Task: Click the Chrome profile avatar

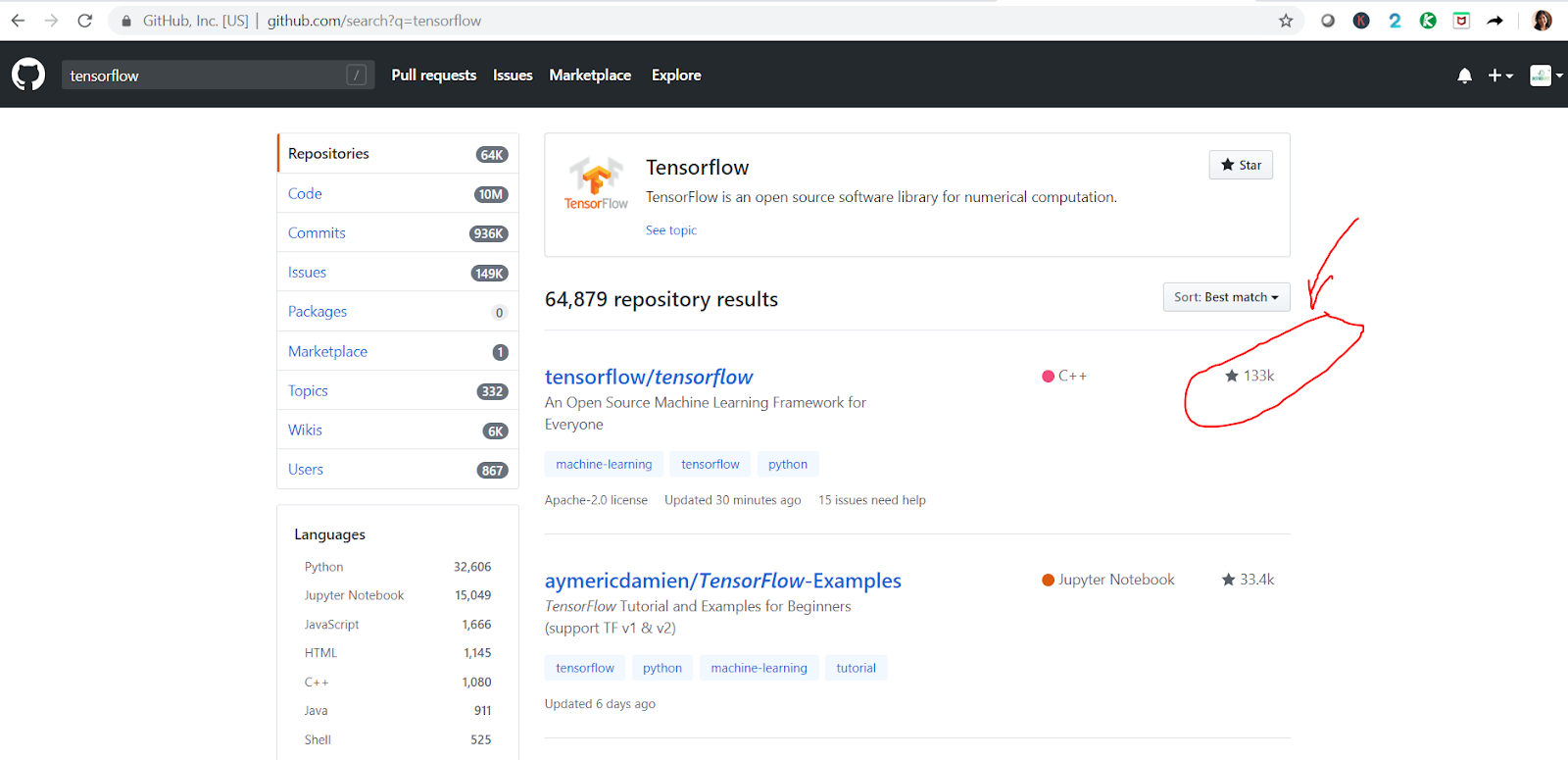Action: 1542,21
